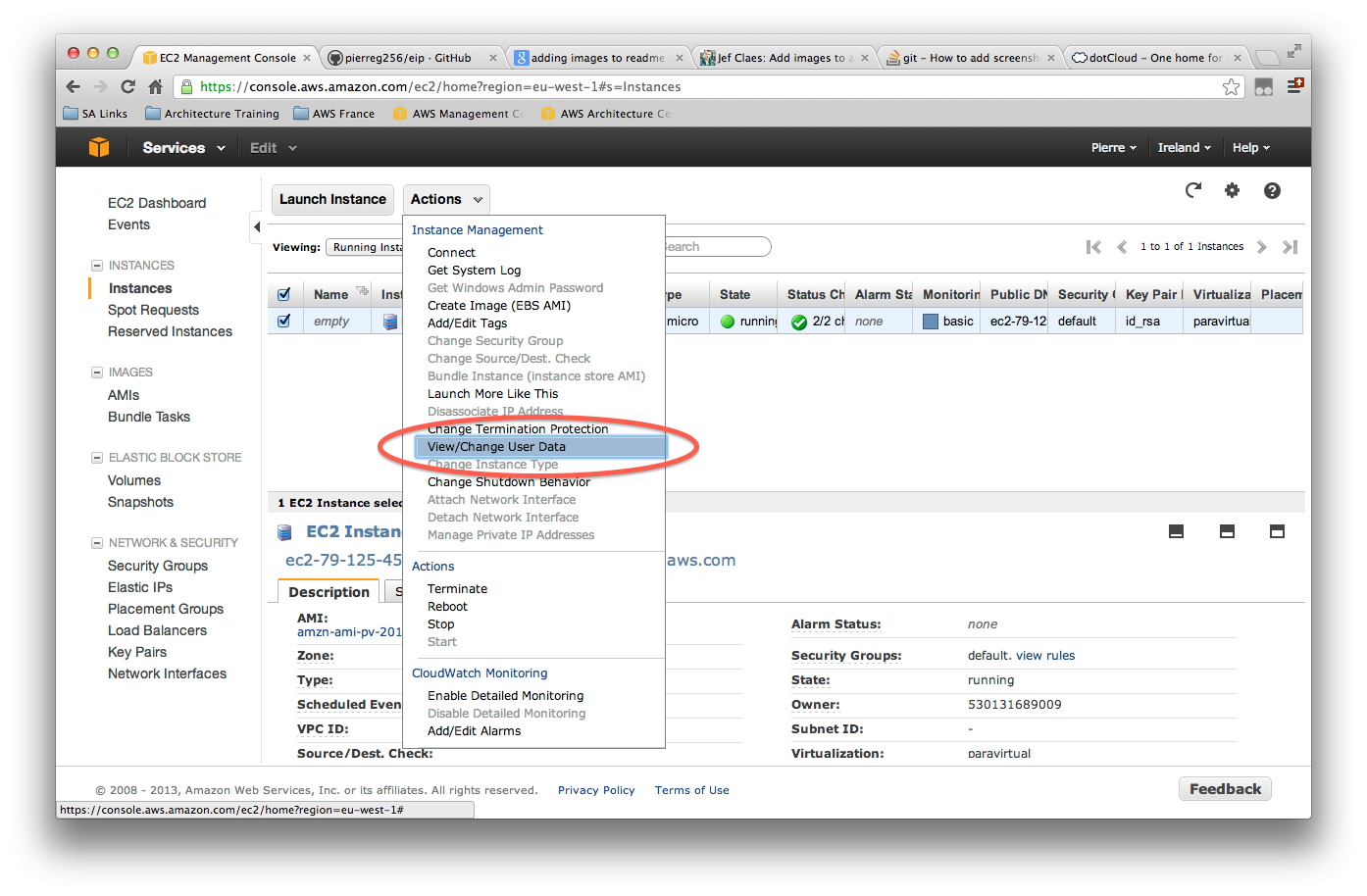Choose 'Get System Log' menu entry
The width and height of the screenshot is (1367, 896).
[474, 271]
